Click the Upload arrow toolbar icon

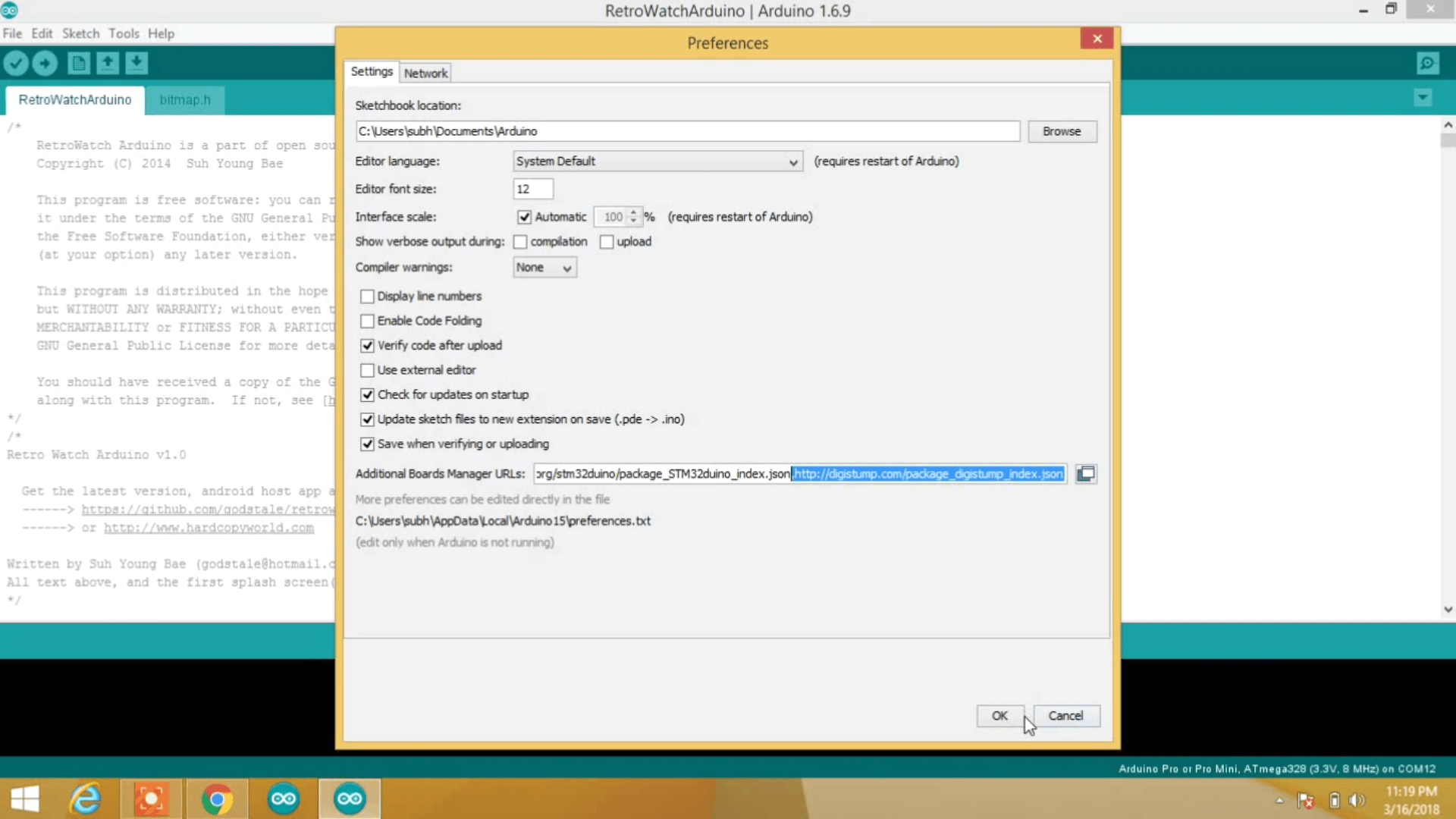45,63
